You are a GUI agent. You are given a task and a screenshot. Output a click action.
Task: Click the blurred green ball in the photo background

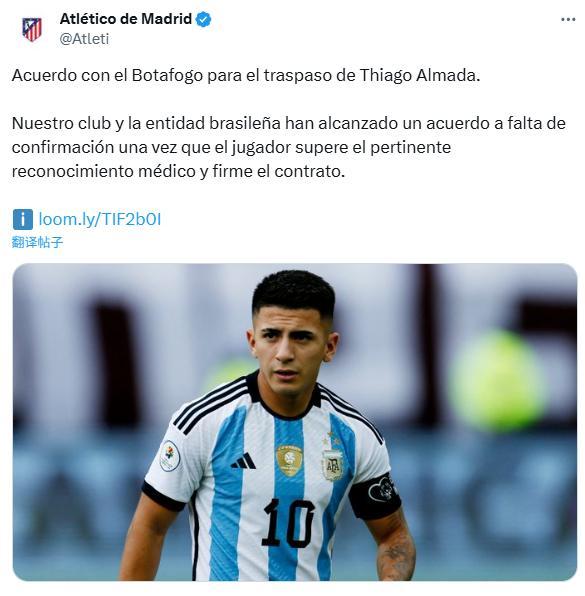click(499, 380)
